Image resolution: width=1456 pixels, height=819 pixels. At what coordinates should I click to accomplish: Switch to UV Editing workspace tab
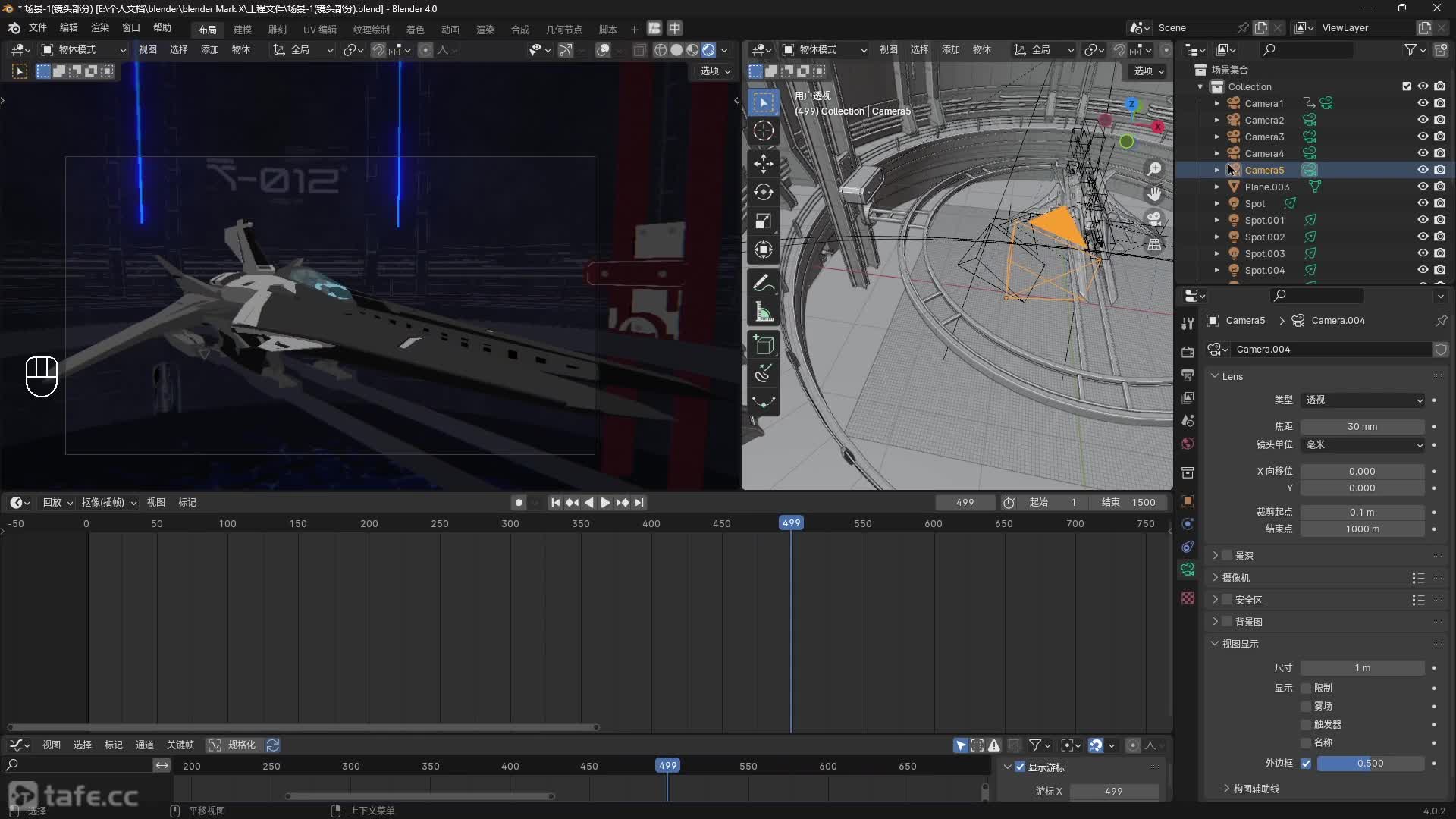[320, 30]
